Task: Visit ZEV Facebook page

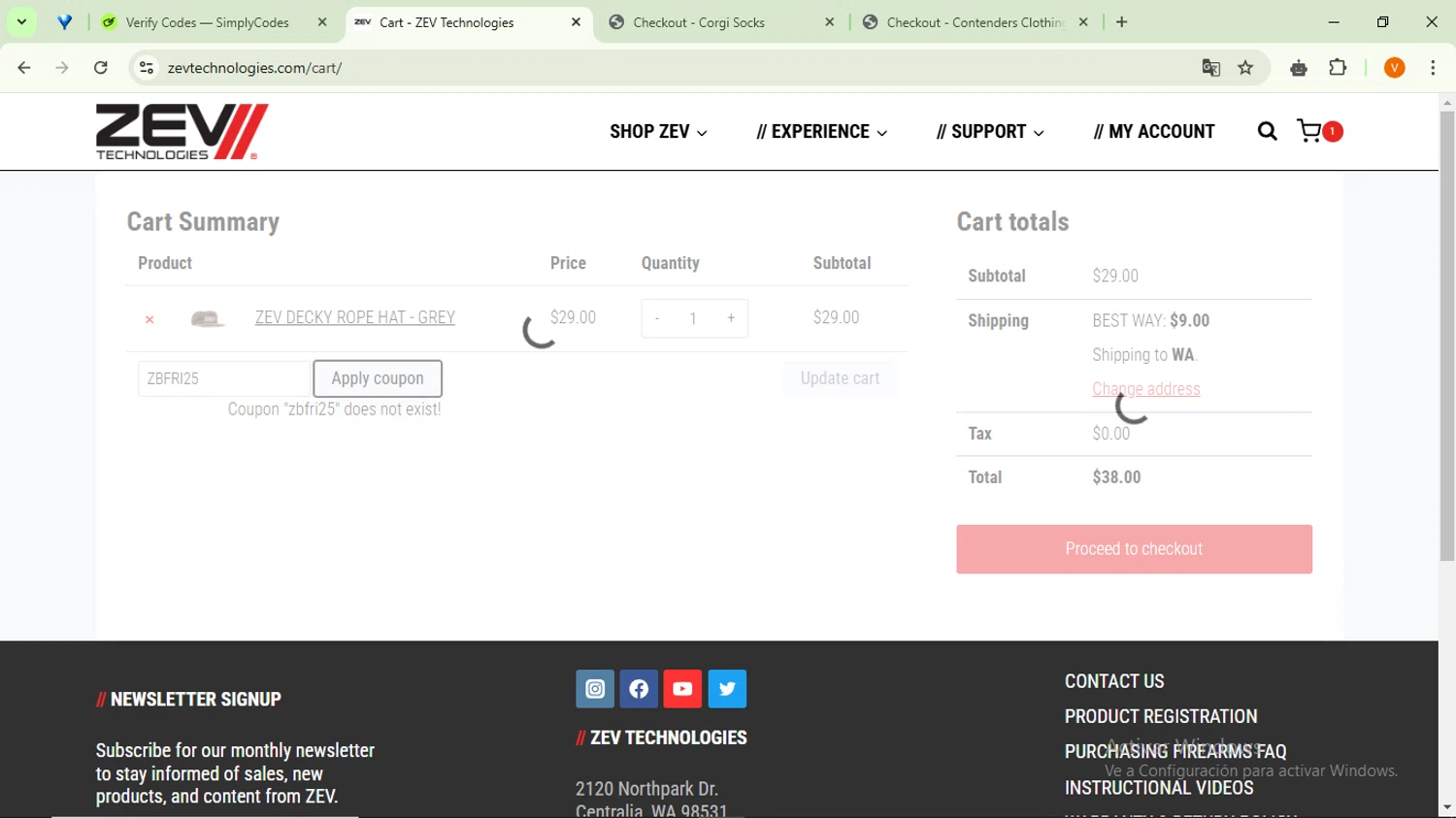Action: (639, 689)
